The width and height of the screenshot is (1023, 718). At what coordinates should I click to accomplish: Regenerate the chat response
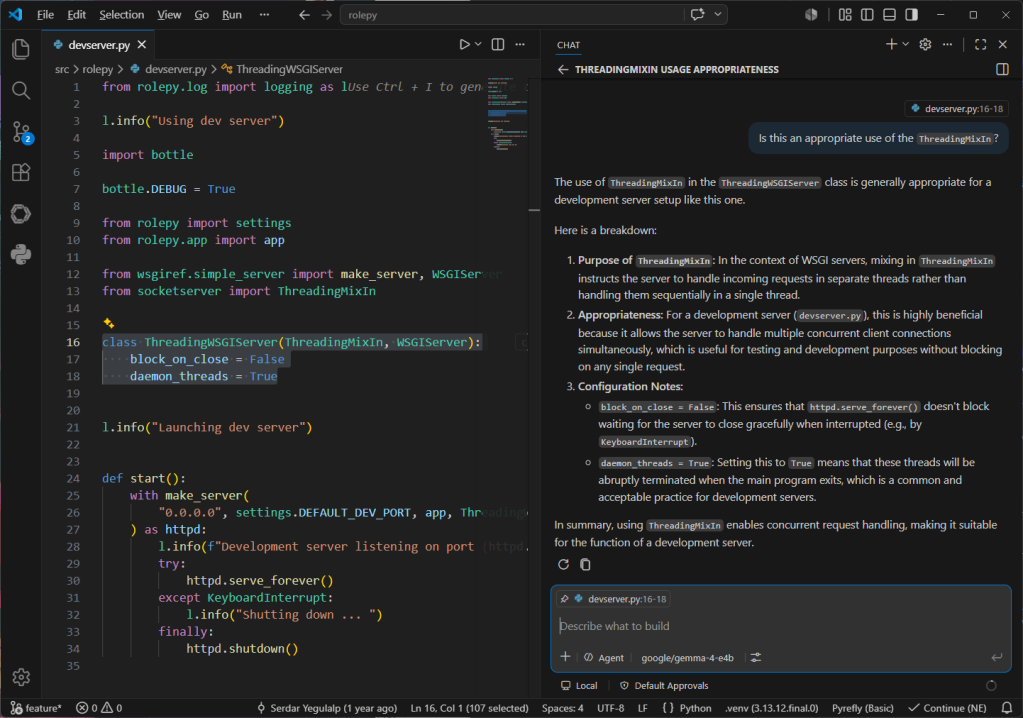click(x=564, y=565)
